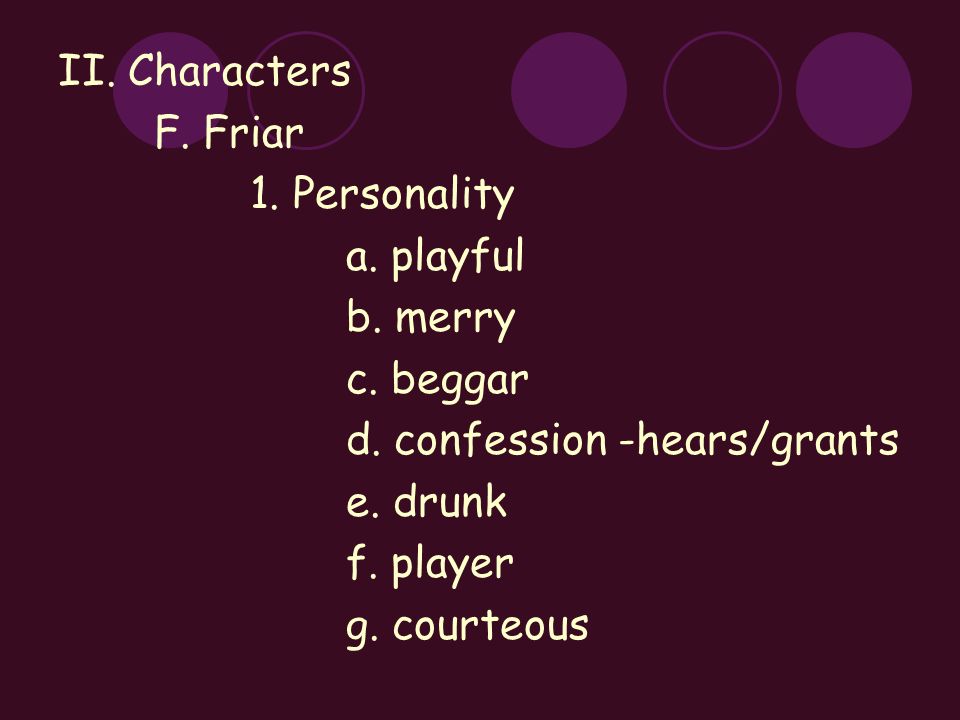Select the filled purple circle at top center
This screenshot has width=960, height=720.
click(x=569, y=90)
